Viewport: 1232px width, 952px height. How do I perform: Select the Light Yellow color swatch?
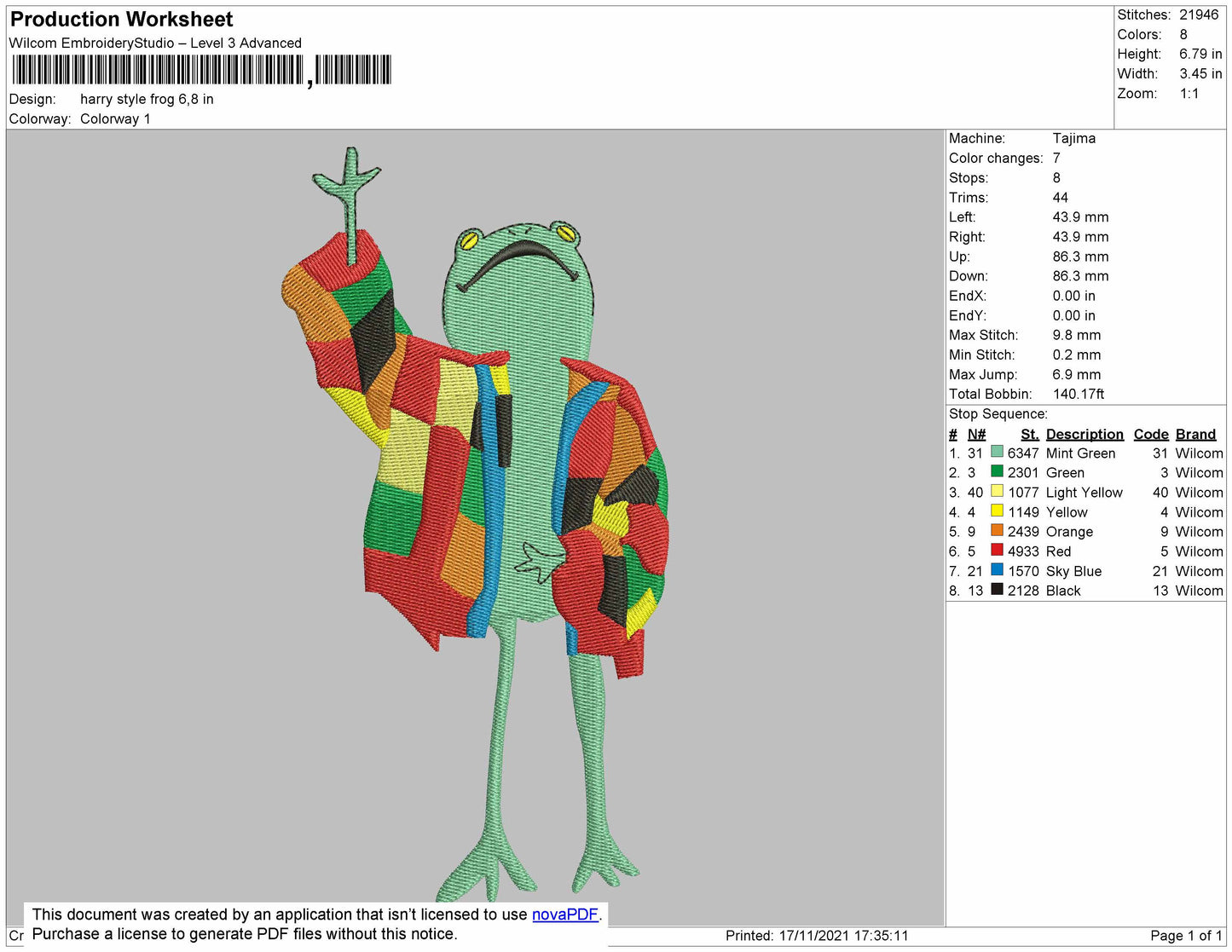click(x=997, y=491)
